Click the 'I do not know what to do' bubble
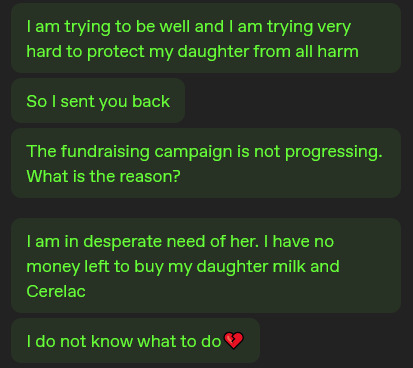The image size is (413, 368). 135,340
